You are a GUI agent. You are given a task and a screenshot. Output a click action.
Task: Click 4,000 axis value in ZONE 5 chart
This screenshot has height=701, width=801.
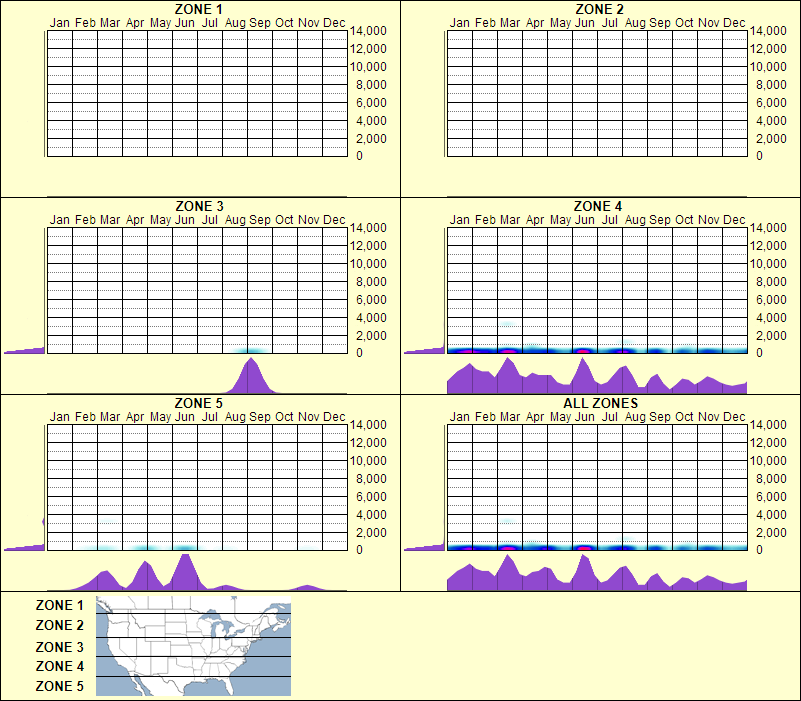click(371, 515)
